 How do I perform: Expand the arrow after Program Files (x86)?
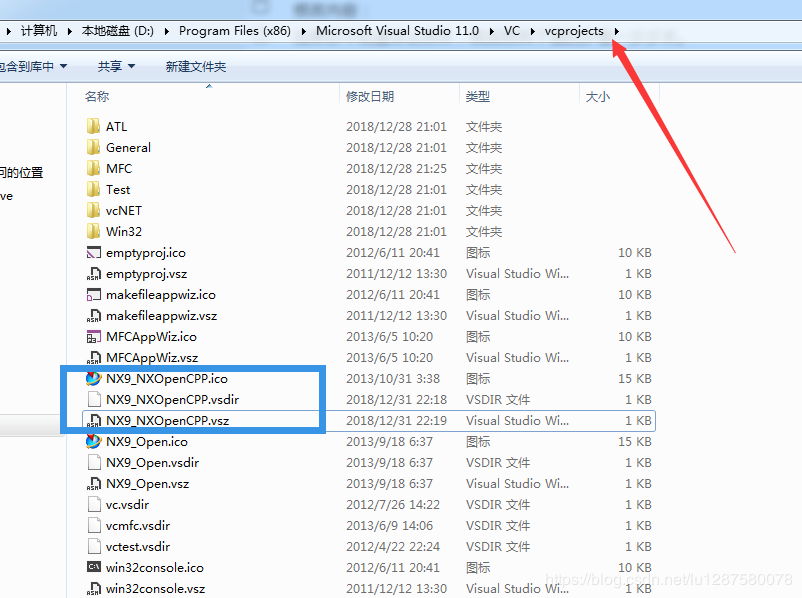[303, 31]
